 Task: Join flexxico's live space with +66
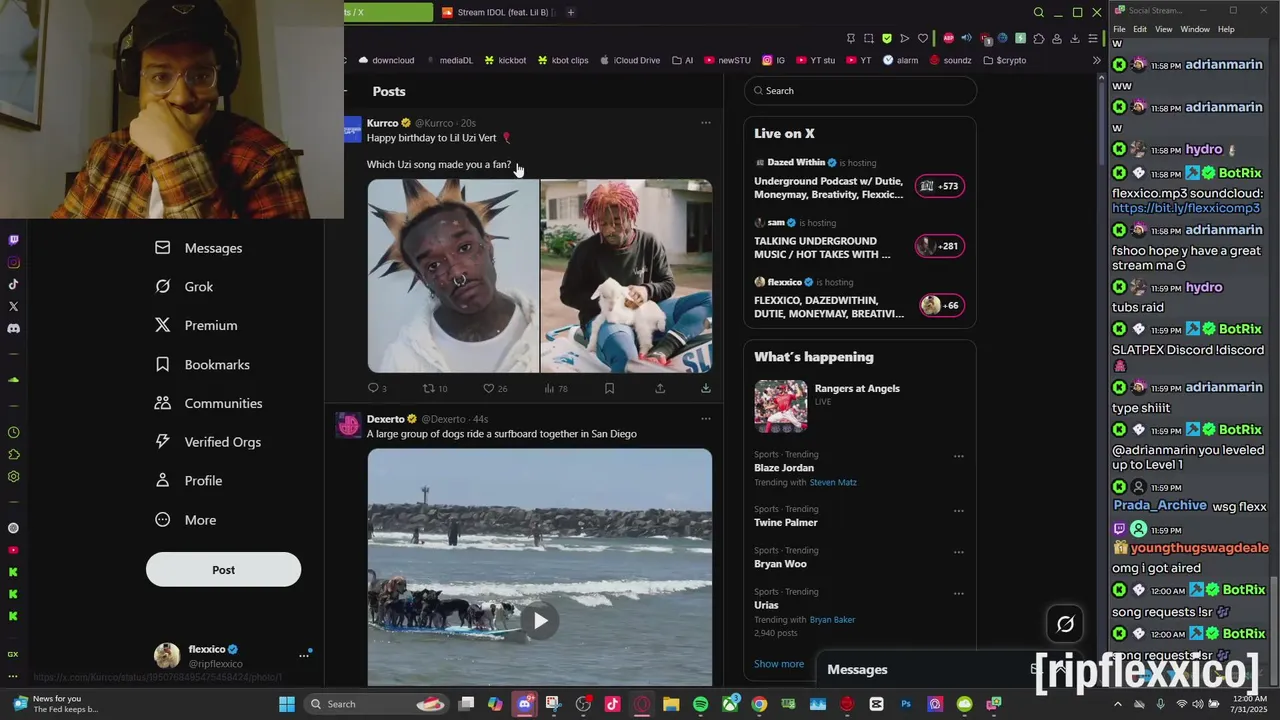pyautogui.click(x=941, y=305)
